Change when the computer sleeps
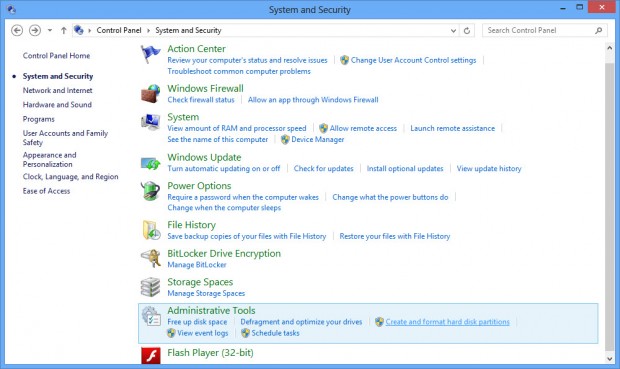Screen dimensions: 620x369 click(x=224, y=208)
